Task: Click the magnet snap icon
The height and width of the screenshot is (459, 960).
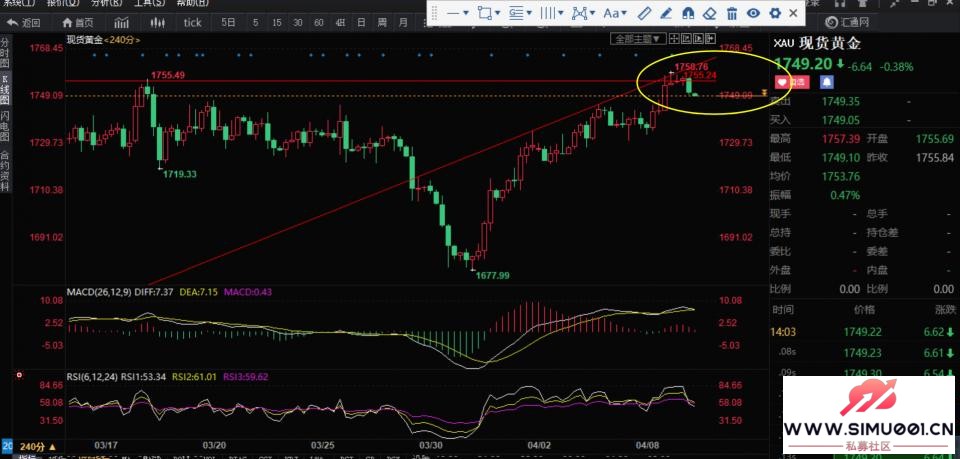Action: pos(688,13)
